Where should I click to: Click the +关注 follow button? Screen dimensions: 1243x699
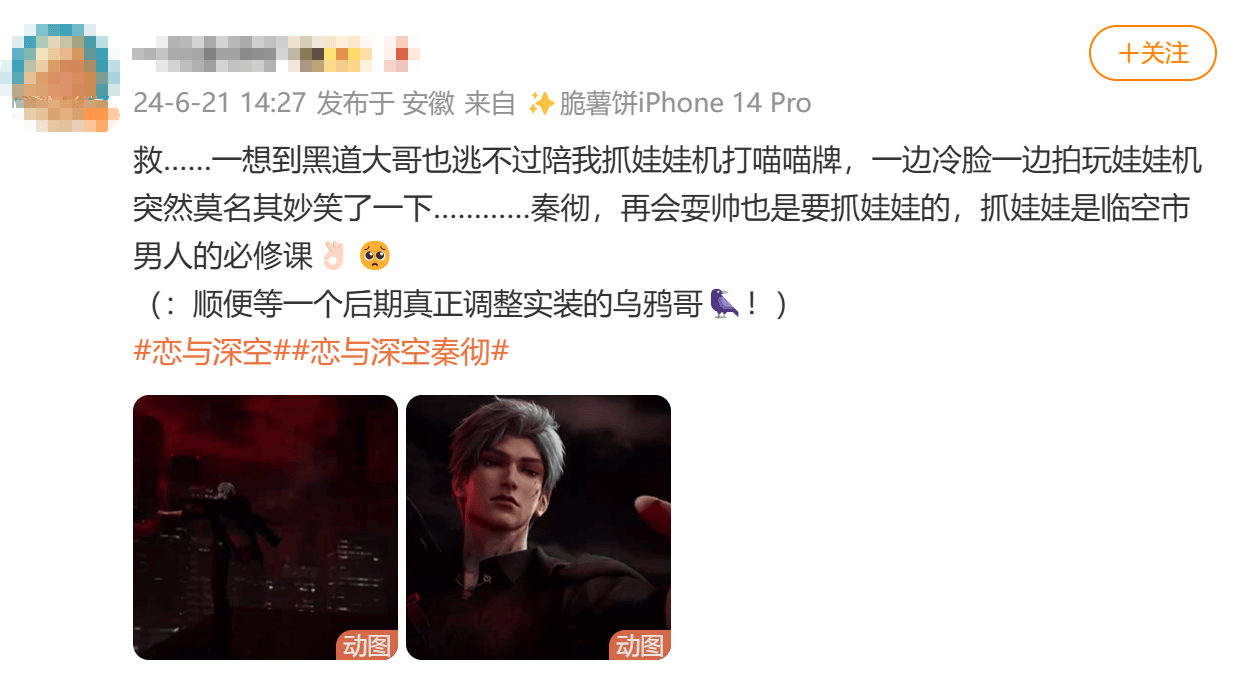click(1152, 53)
